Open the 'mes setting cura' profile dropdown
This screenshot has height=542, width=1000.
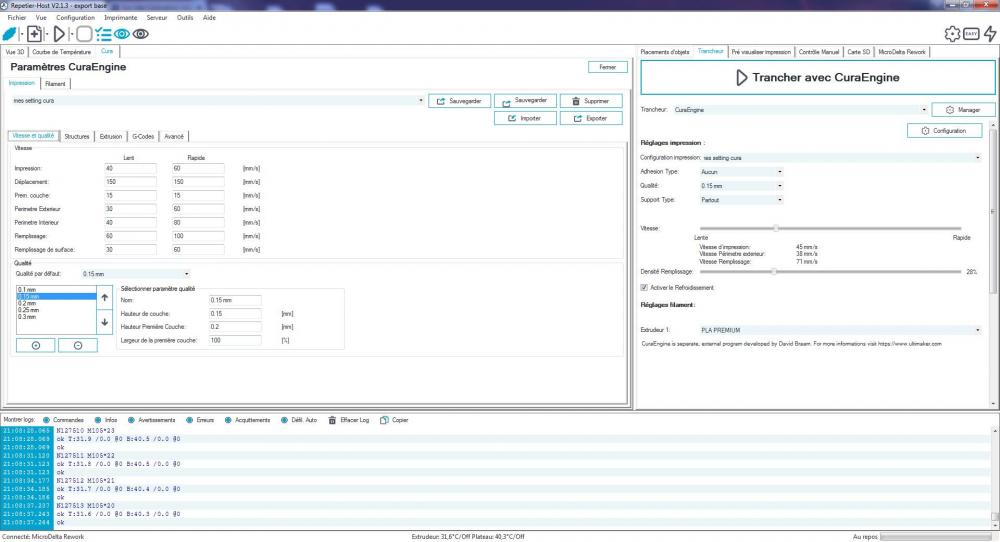[217, 101]
